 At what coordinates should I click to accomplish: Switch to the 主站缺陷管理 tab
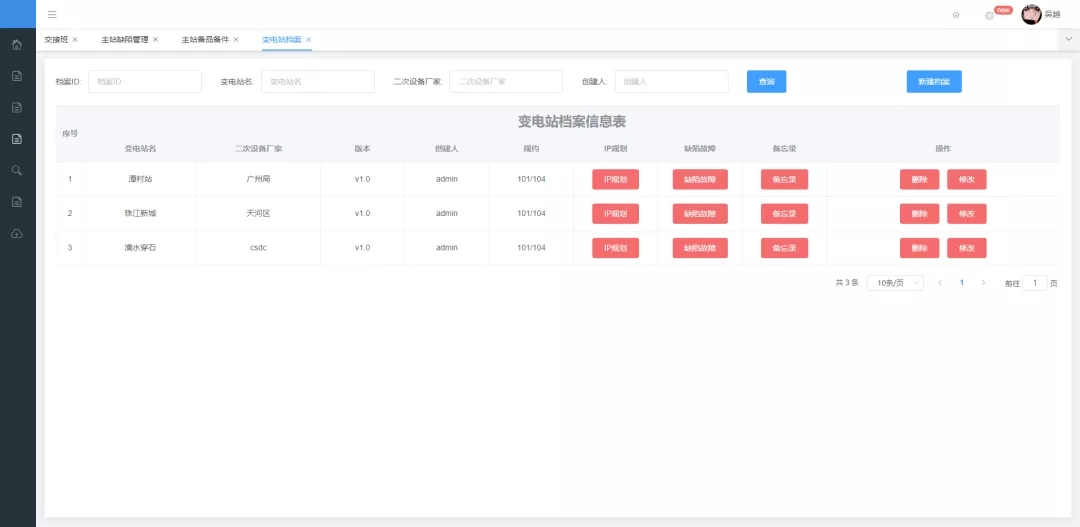pos(124,40)
